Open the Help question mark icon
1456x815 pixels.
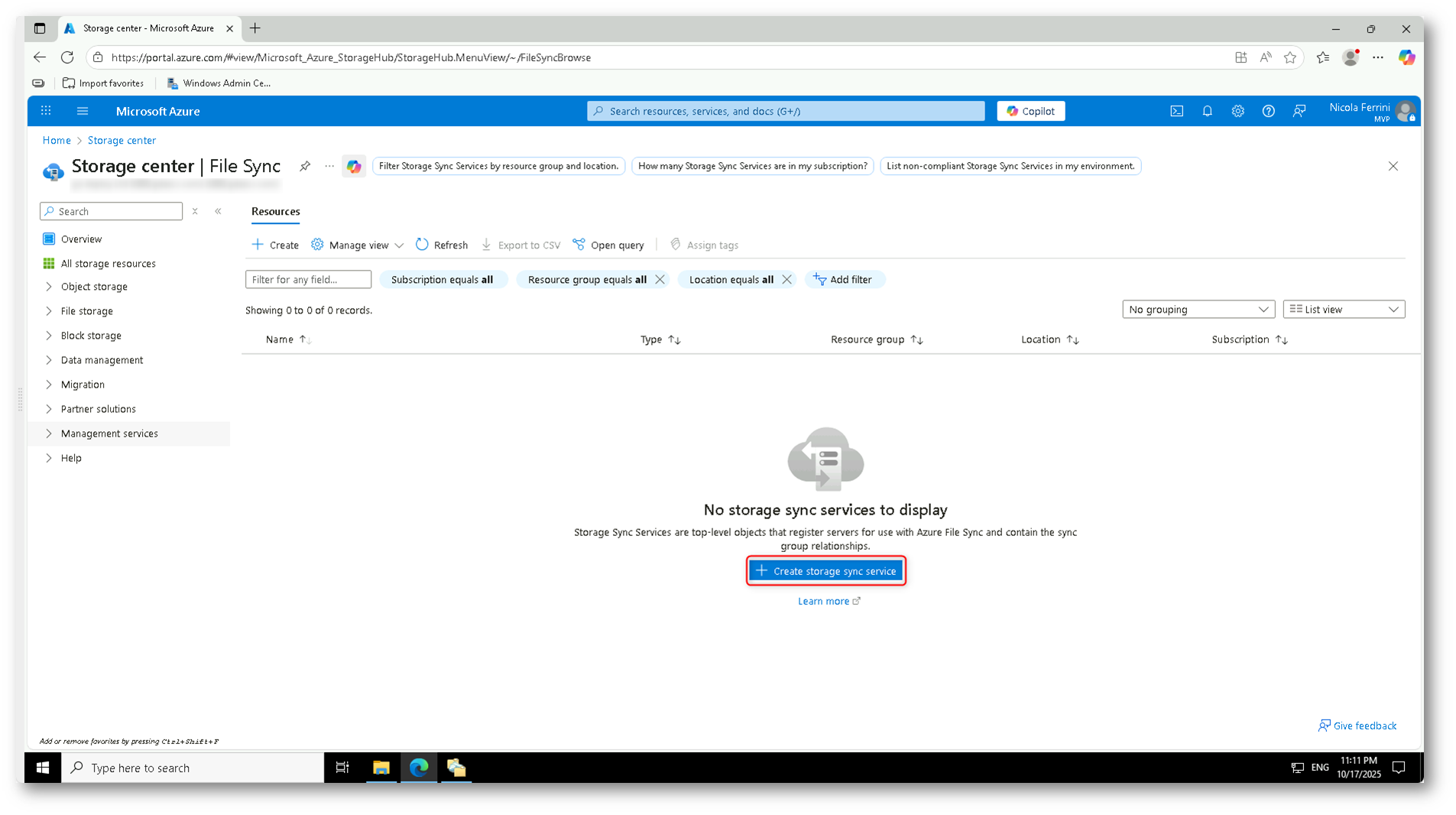click(x=1268, y=111)
